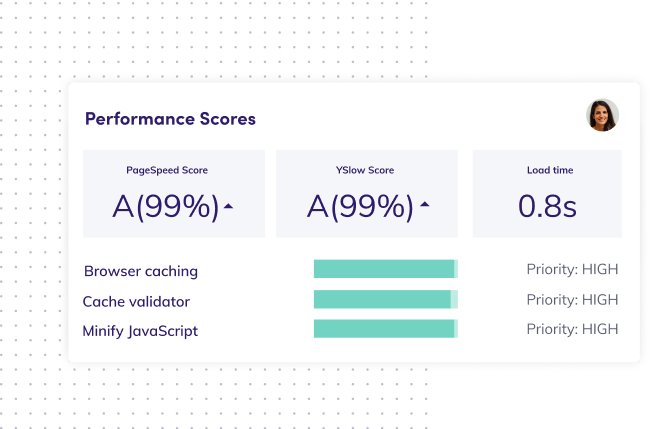This screenshot has height=429, width=660.
Task: Click the A(99%) PageSpeed grade value
Action: pos(165,206)
